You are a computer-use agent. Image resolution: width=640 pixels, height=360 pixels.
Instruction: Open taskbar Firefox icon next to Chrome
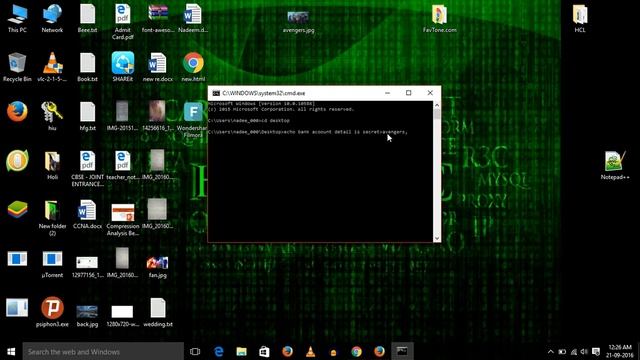pos(379,351)
